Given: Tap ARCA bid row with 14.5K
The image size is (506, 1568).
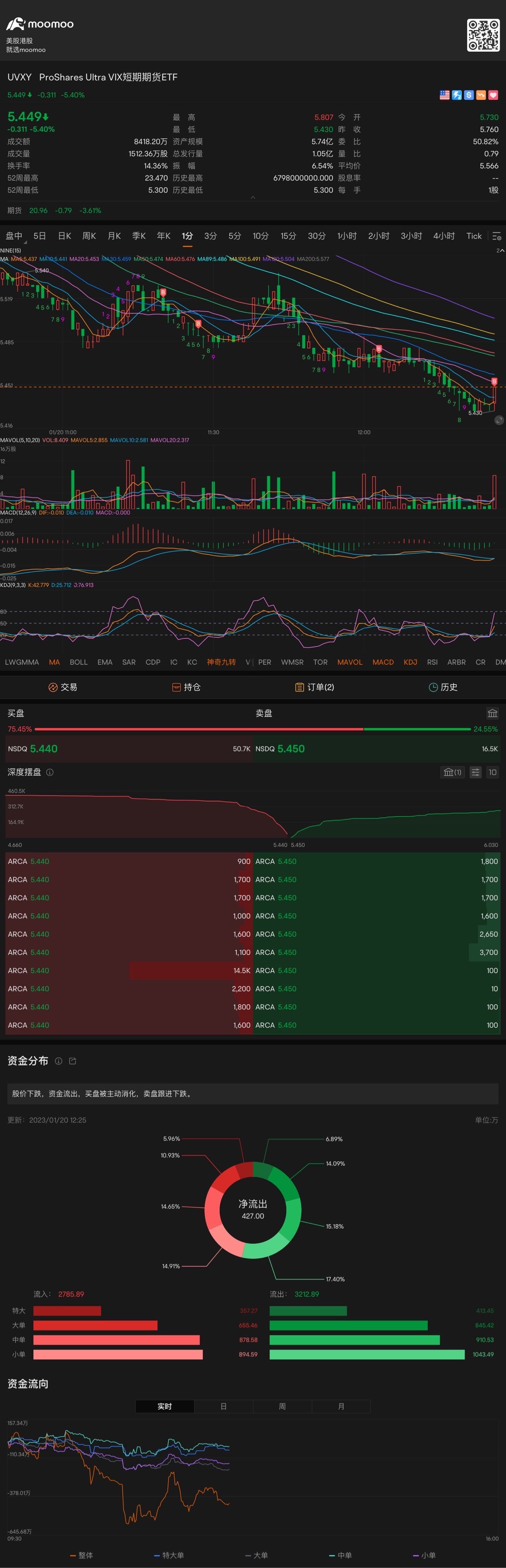Looking at the screenshot, I should (x=128, y=970).
